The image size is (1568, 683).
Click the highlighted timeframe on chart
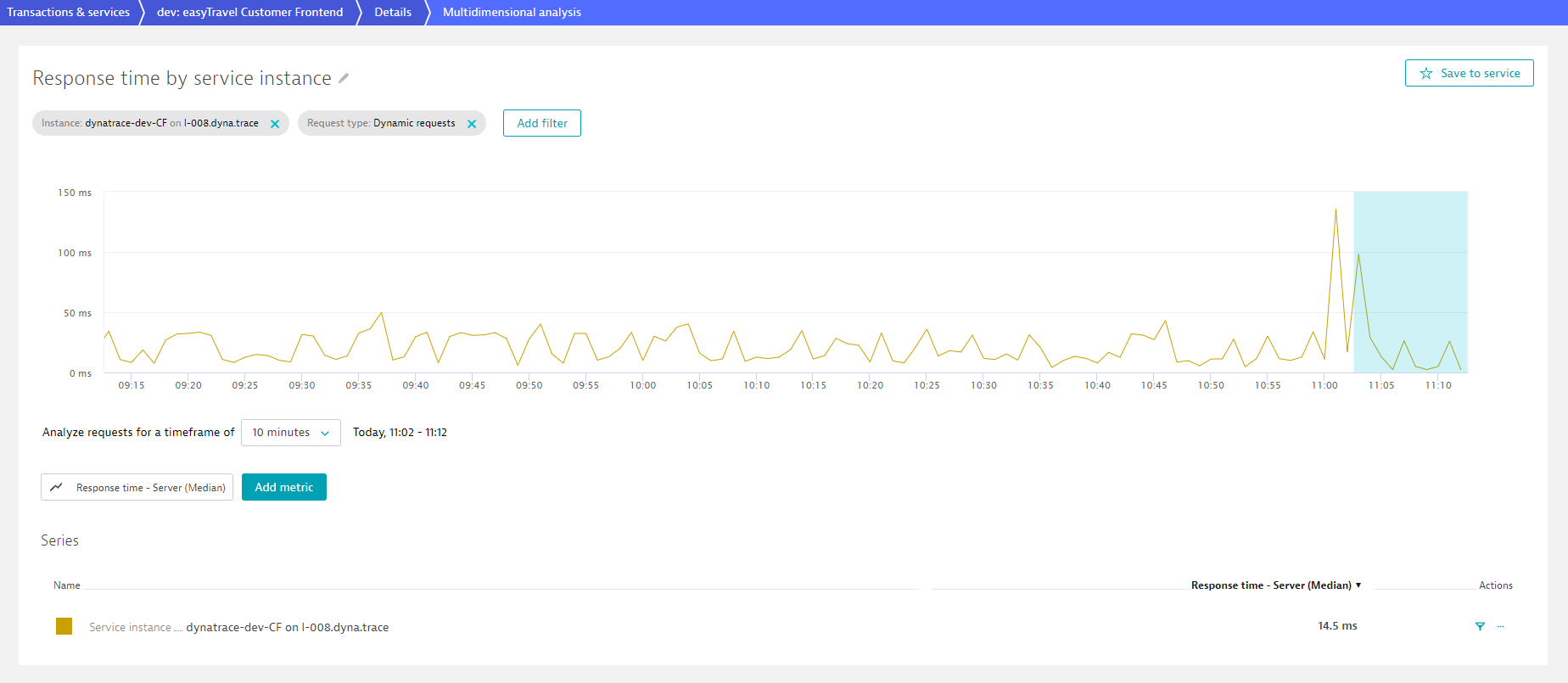tap(1410, 282)
